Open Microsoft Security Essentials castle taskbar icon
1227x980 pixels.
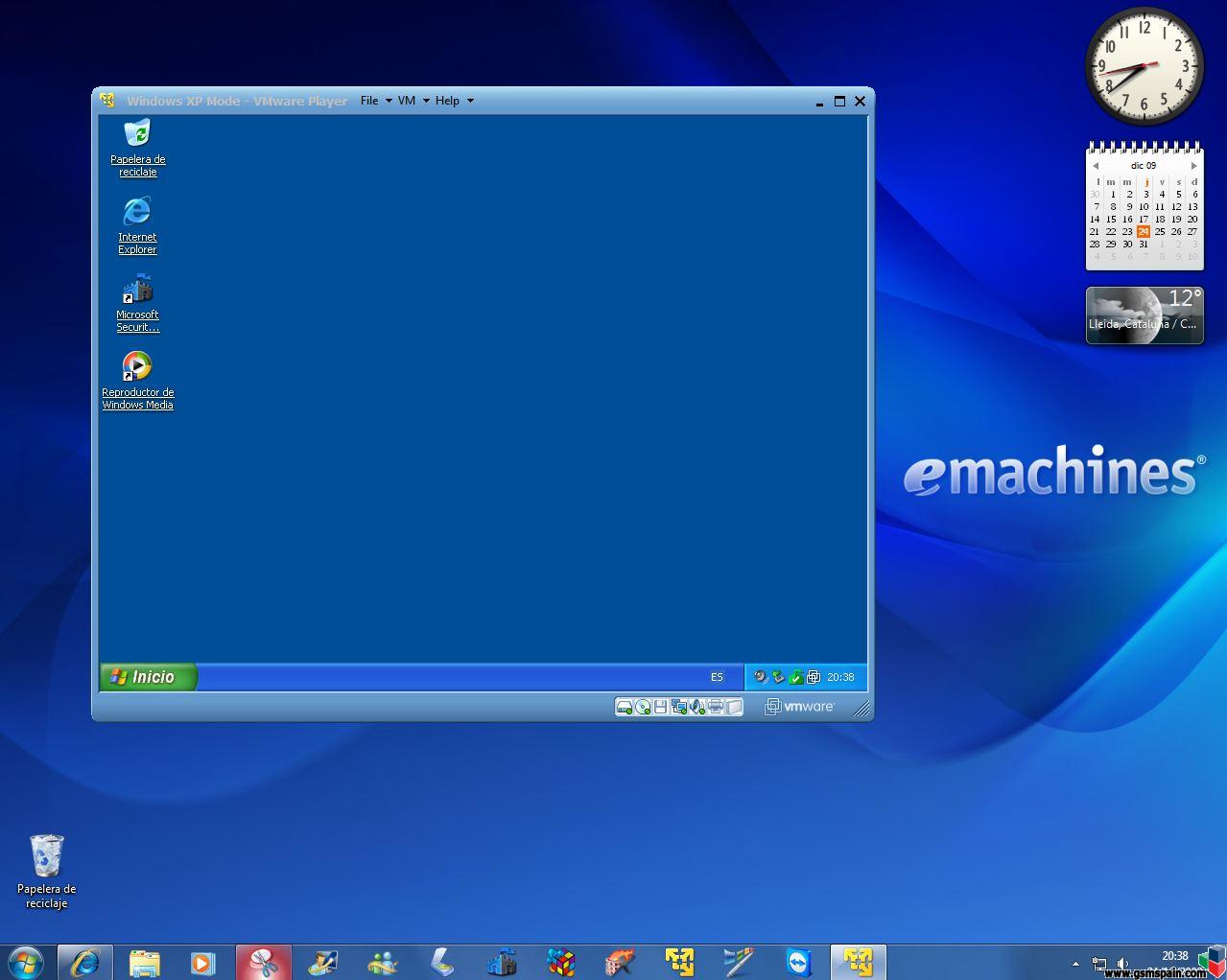[501, 962]
